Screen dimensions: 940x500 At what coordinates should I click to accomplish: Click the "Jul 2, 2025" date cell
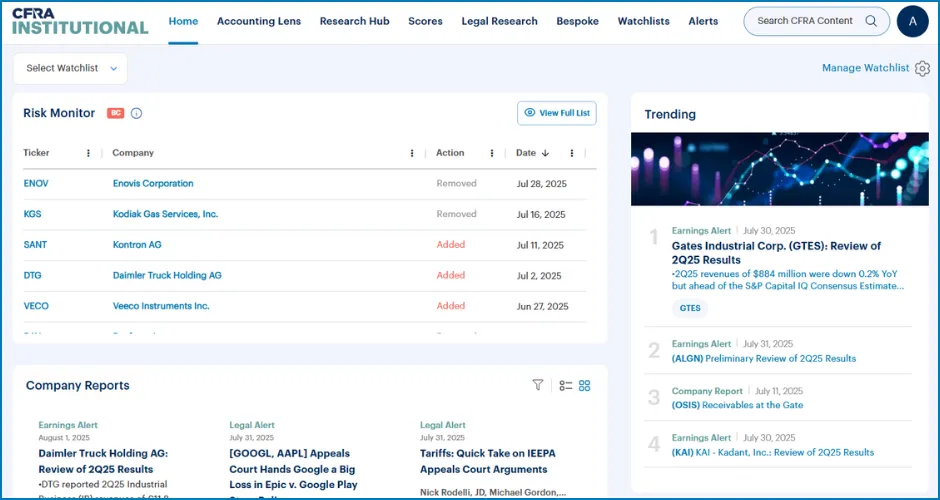[x=539, y=275]
